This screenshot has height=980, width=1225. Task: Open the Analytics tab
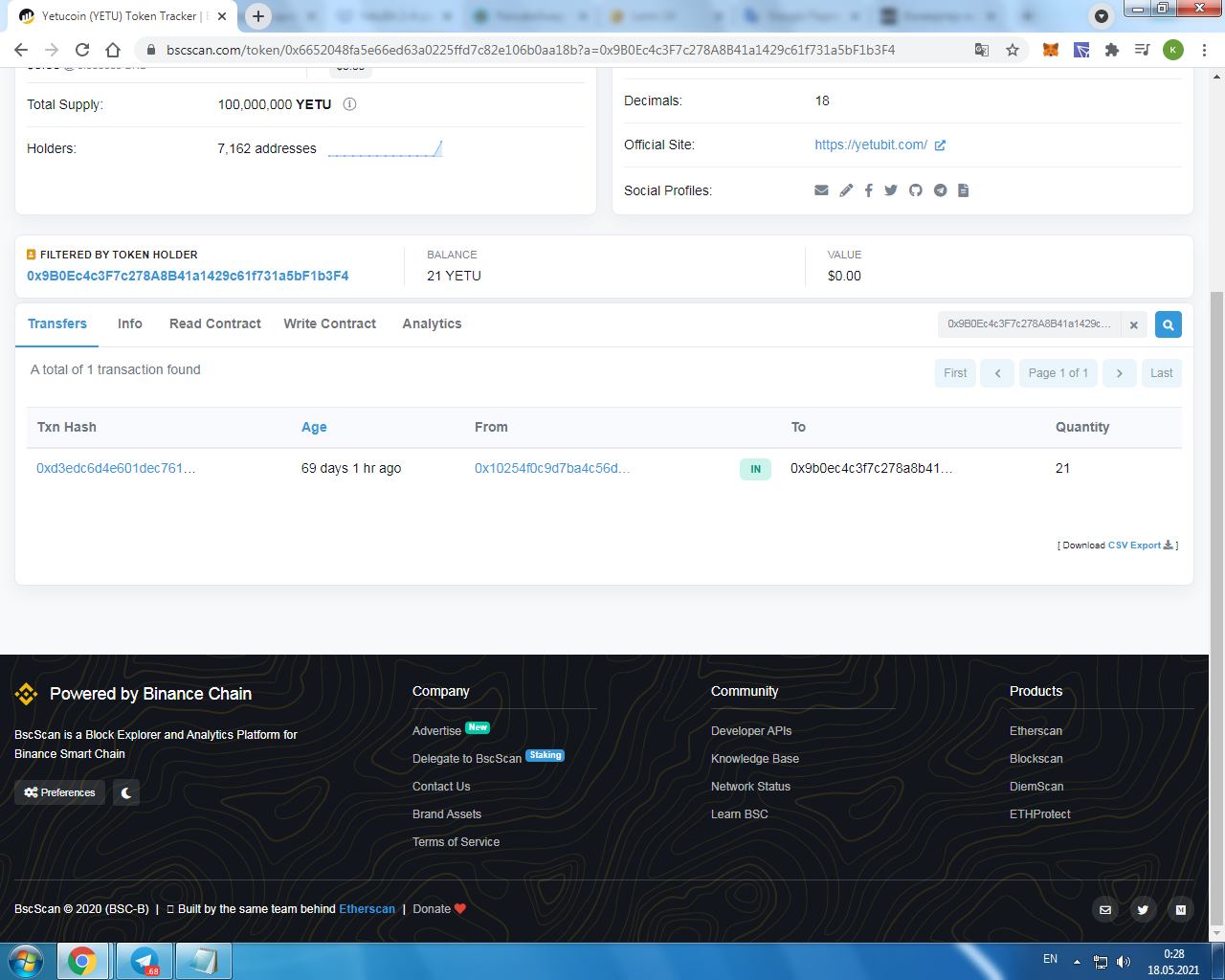pyautogui.click(x=433, y=323)
